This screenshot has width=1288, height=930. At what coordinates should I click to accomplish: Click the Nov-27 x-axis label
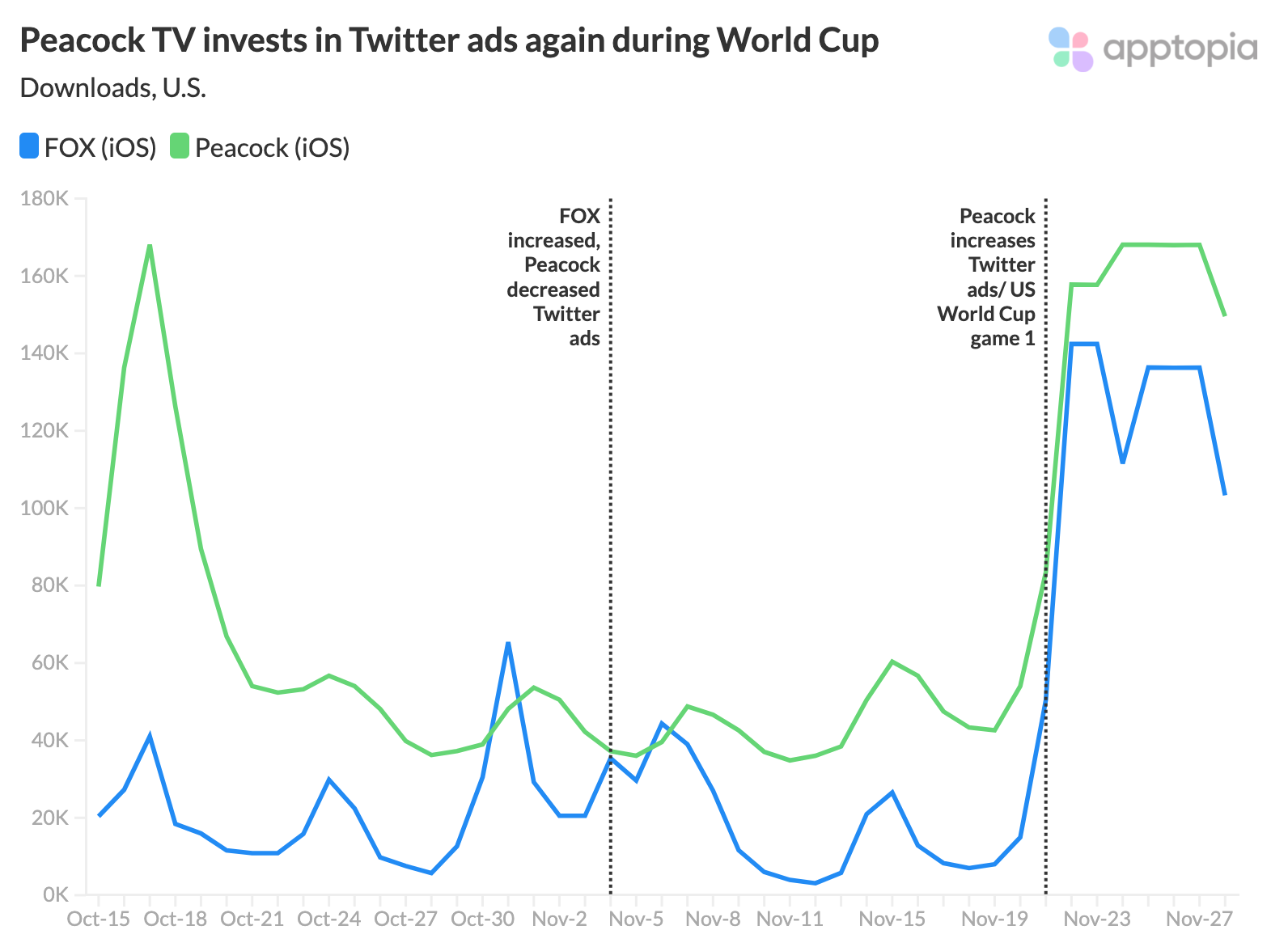point(1199,919)
